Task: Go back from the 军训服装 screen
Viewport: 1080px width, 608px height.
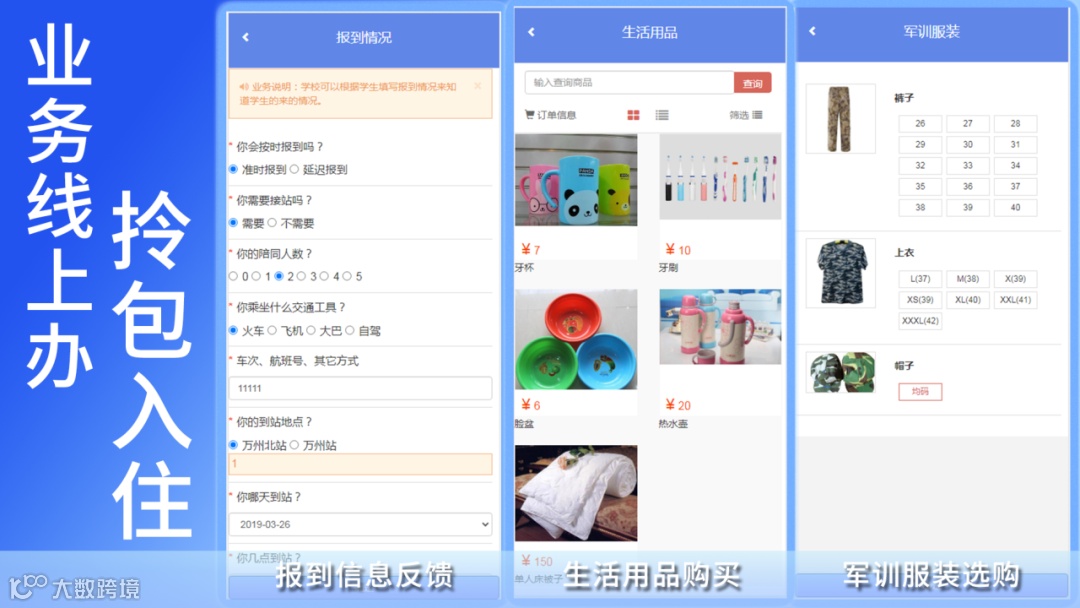Action: [x=813, y=31]
